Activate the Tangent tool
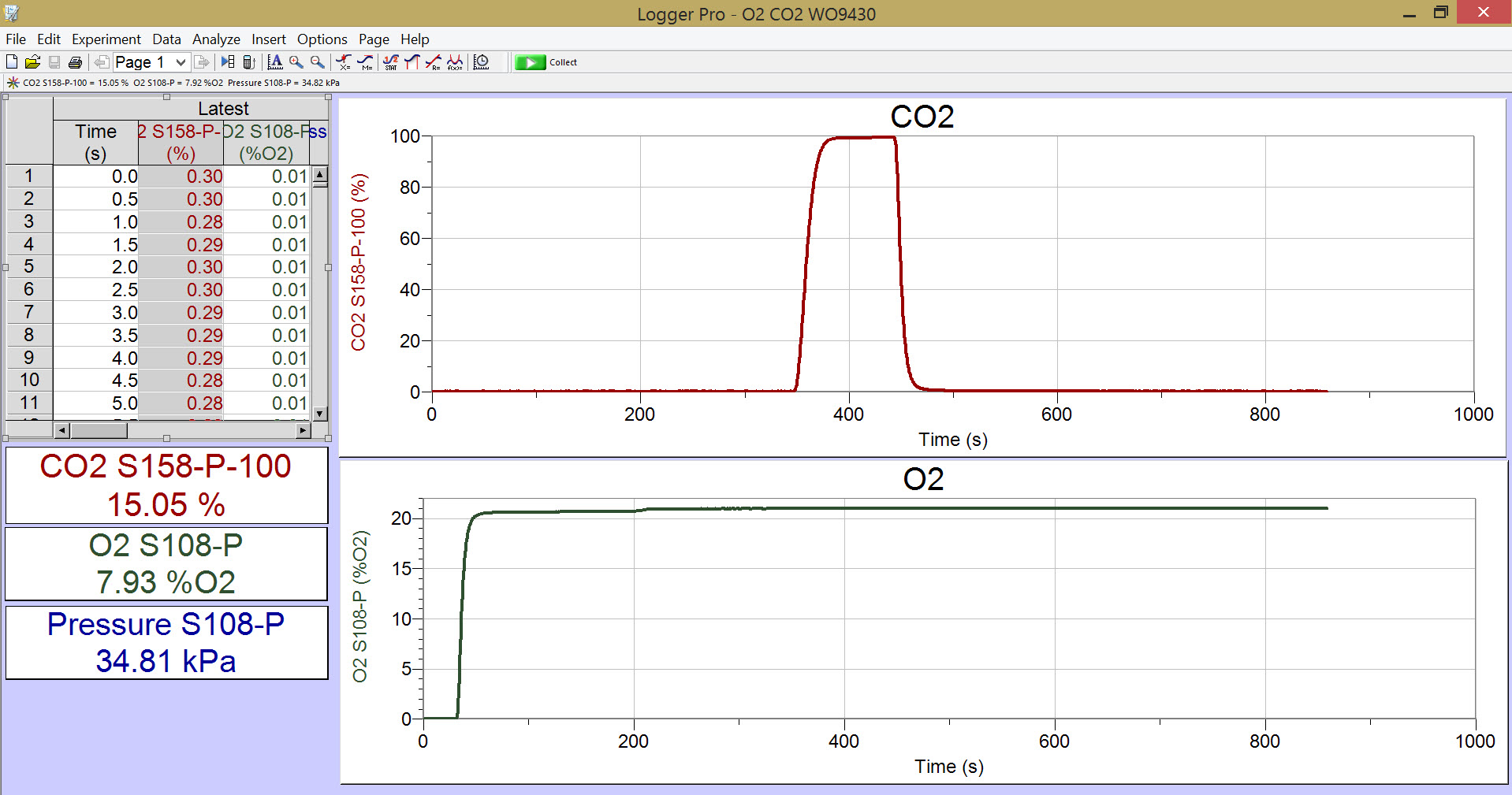 coord(364,61)
